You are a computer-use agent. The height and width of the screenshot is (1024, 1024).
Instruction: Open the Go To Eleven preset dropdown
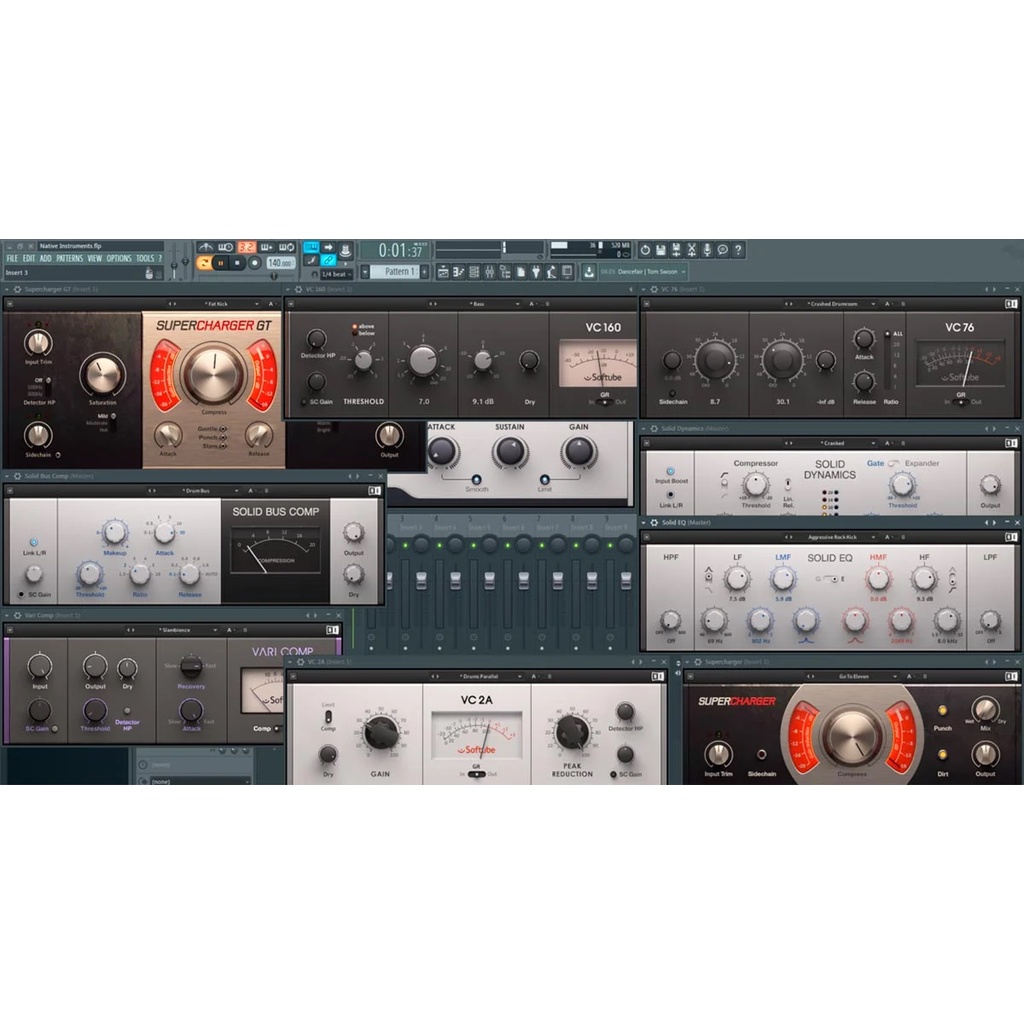pyautogui.click(x=859, y=677)
